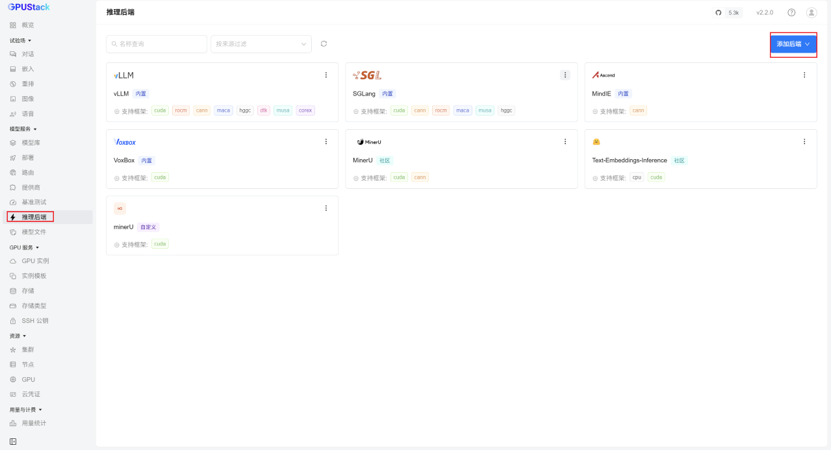This screenshot has width=831, height=450.
Task: Collapse the GPU 服务 sidebar group
Action: (x=24, y=248)
